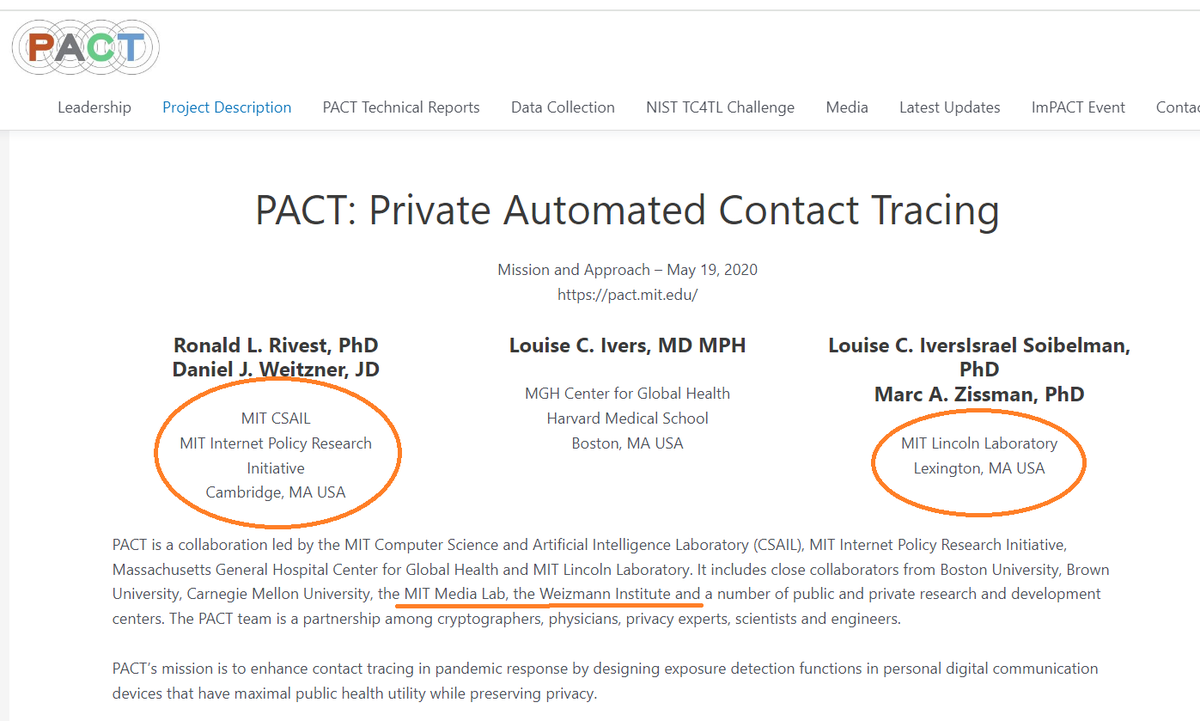Go to Data Collection page
Viewport: 1200px width, 721px height.
click(563, 107)
